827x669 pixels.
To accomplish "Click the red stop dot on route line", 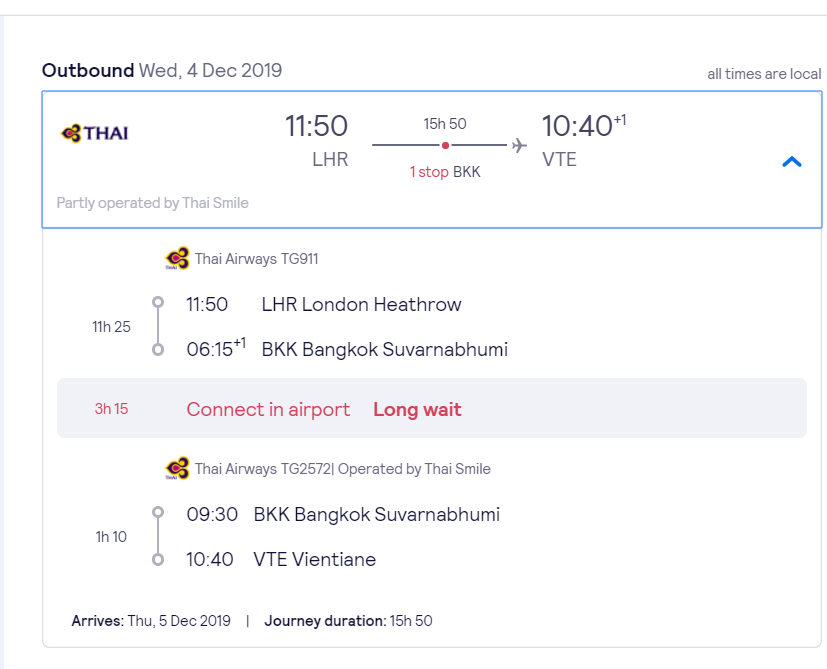I will pos(446,146).
